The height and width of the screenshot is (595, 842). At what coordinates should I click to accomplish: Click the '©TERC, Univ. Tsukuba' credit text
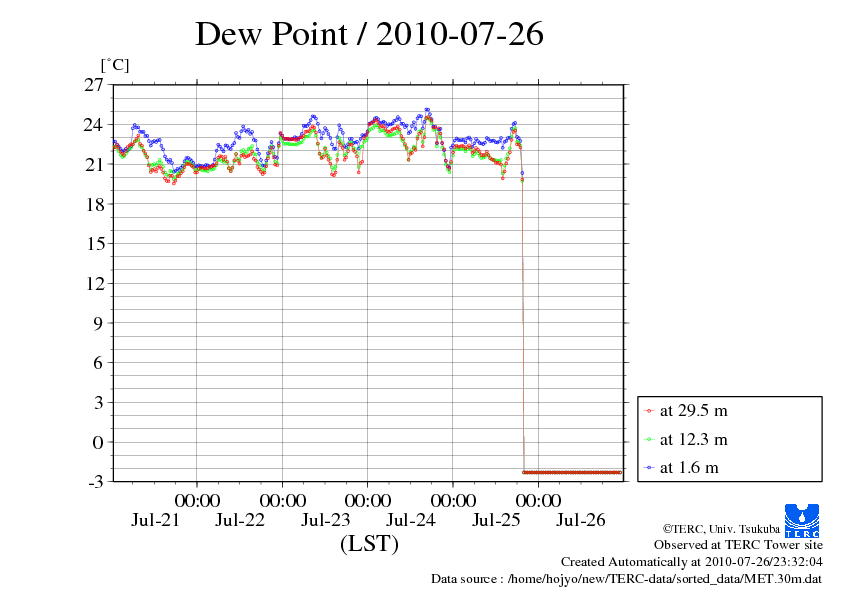(x=721, y=529)
